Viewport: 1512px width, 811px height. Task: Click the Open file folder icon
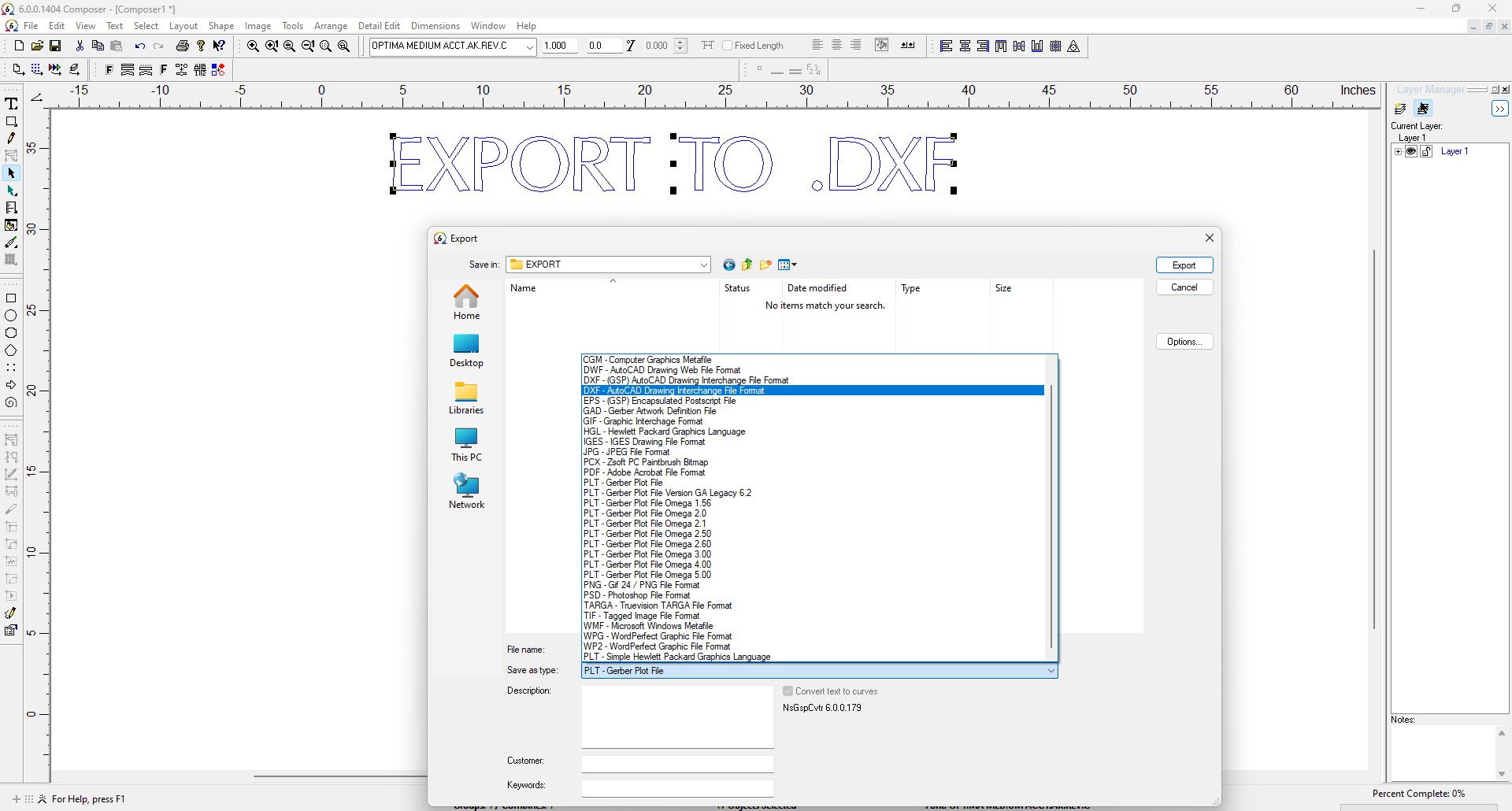pyautogui.click(x=37, y=46)
